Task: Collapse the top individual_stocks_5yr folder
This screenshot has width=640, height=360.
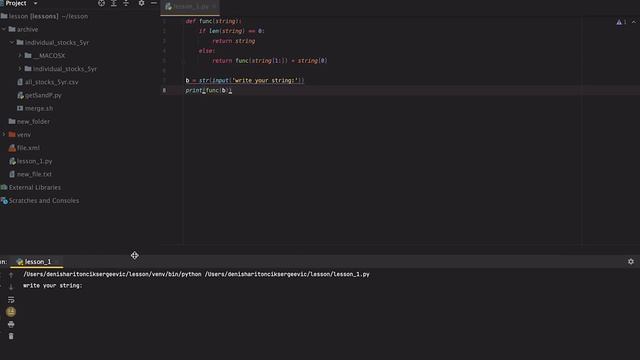Action: (12, 42)
